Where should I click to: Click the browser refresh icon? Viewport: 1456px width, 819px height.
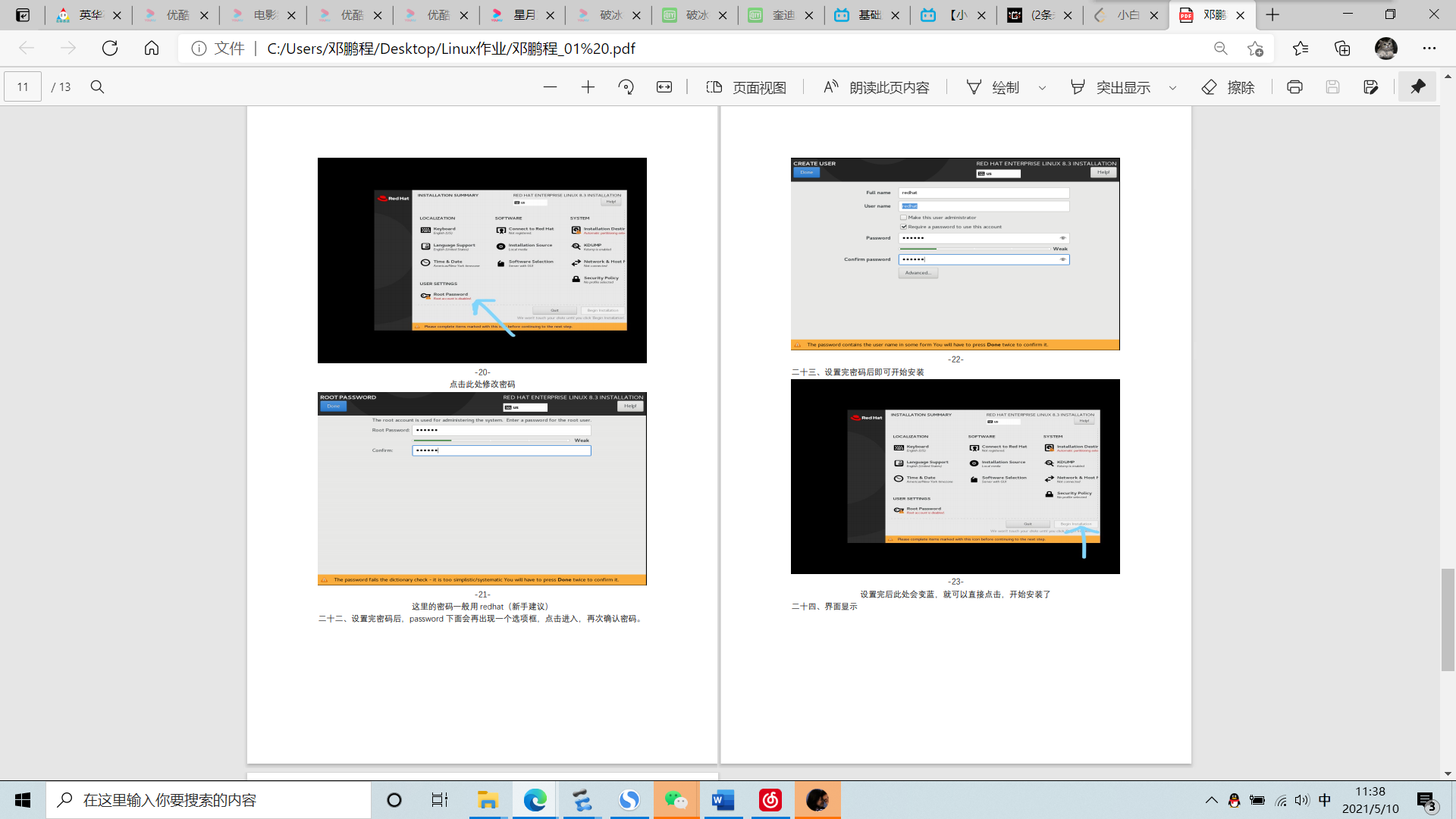[x=110, y=49]
